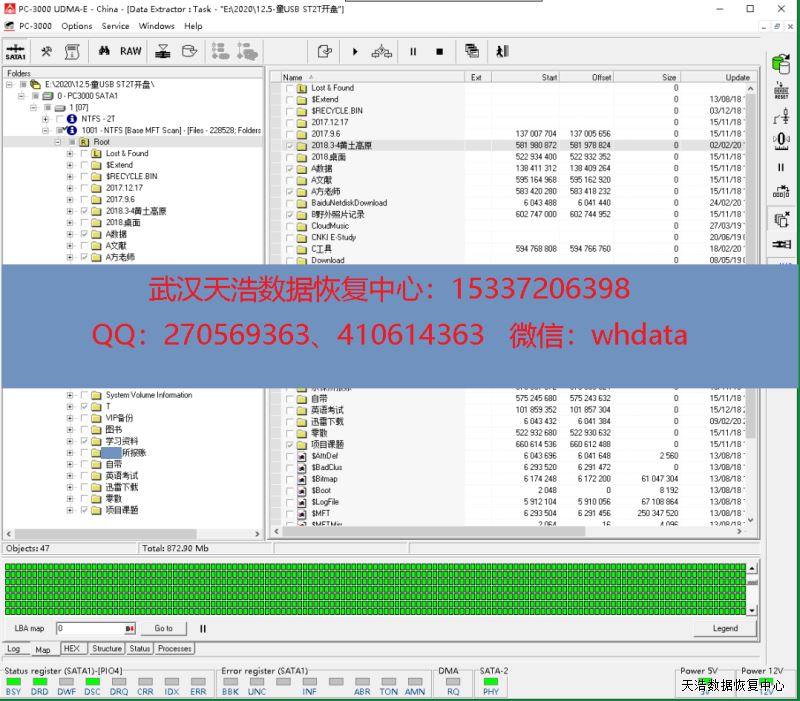This screenshot has width=800, height=701.
Task: Toggle checkbox for 学习资料 folder in tree
Action: point(84,441)
